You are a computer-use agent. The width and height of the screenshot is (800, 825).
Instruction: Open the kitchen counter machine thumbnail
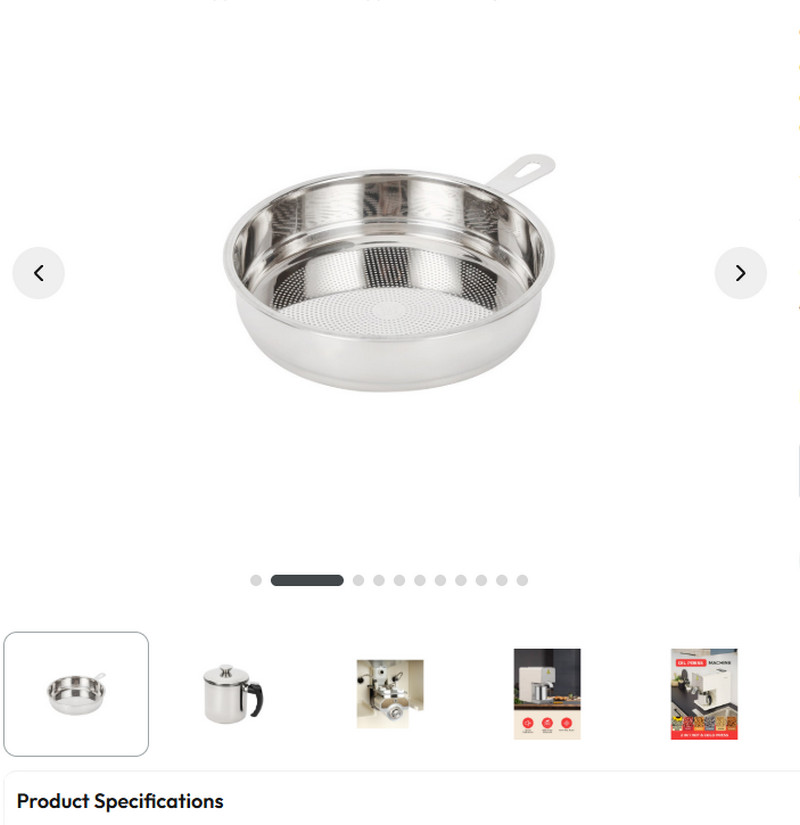[x=547, y=694]
